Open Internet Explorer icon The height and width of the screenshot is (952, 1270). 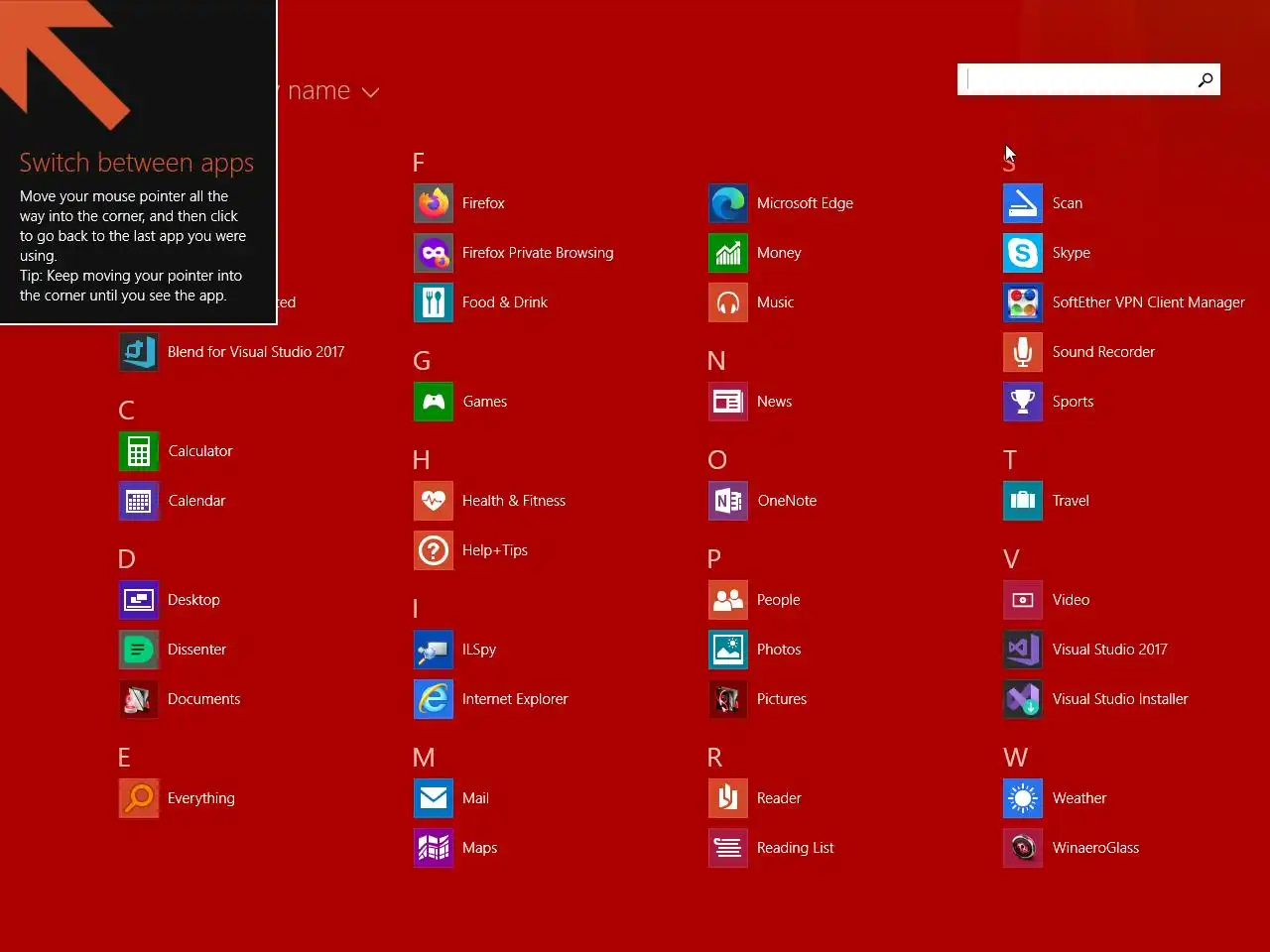tap(434, 699)
